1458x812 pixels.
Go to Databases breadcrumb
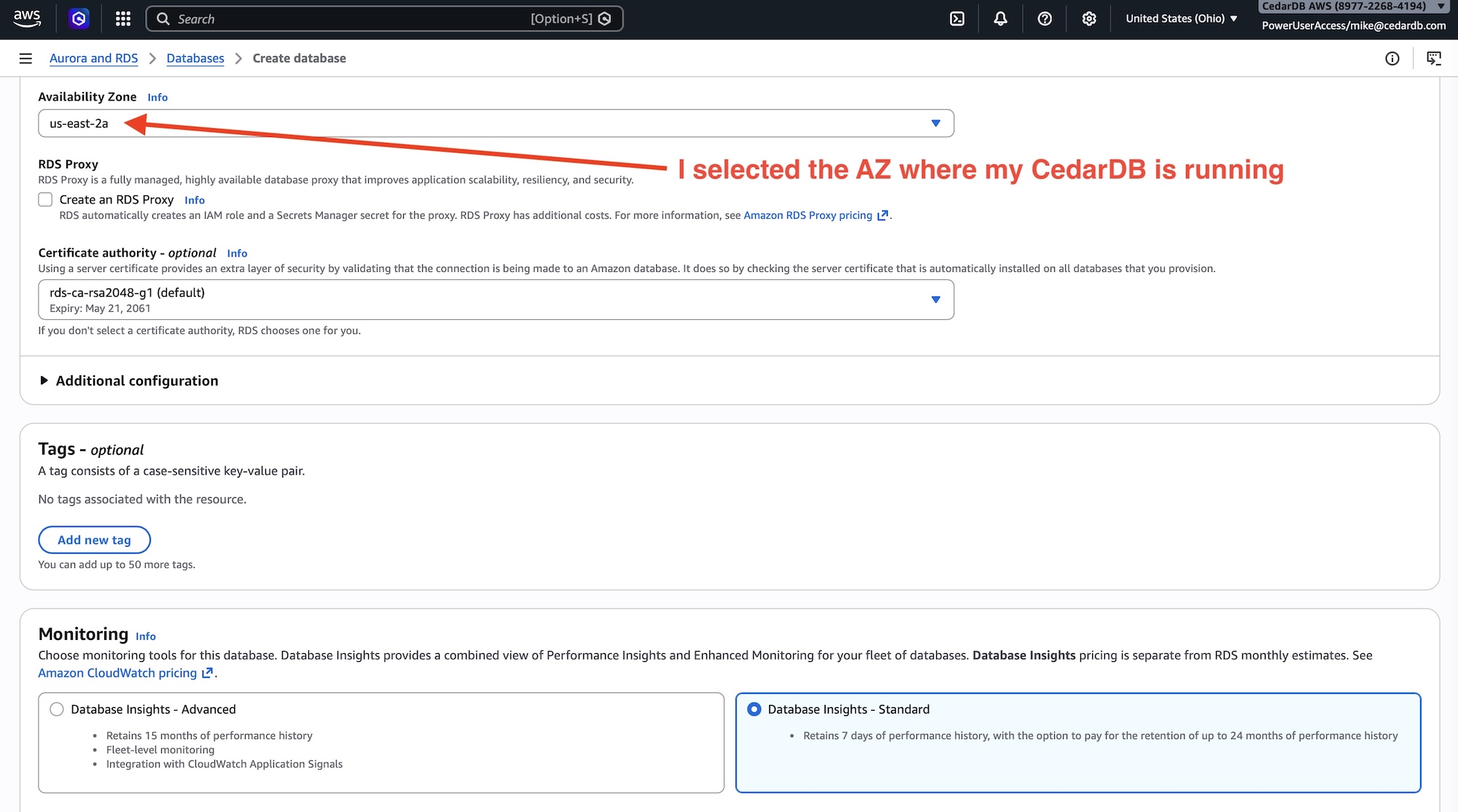pos(195,58)
